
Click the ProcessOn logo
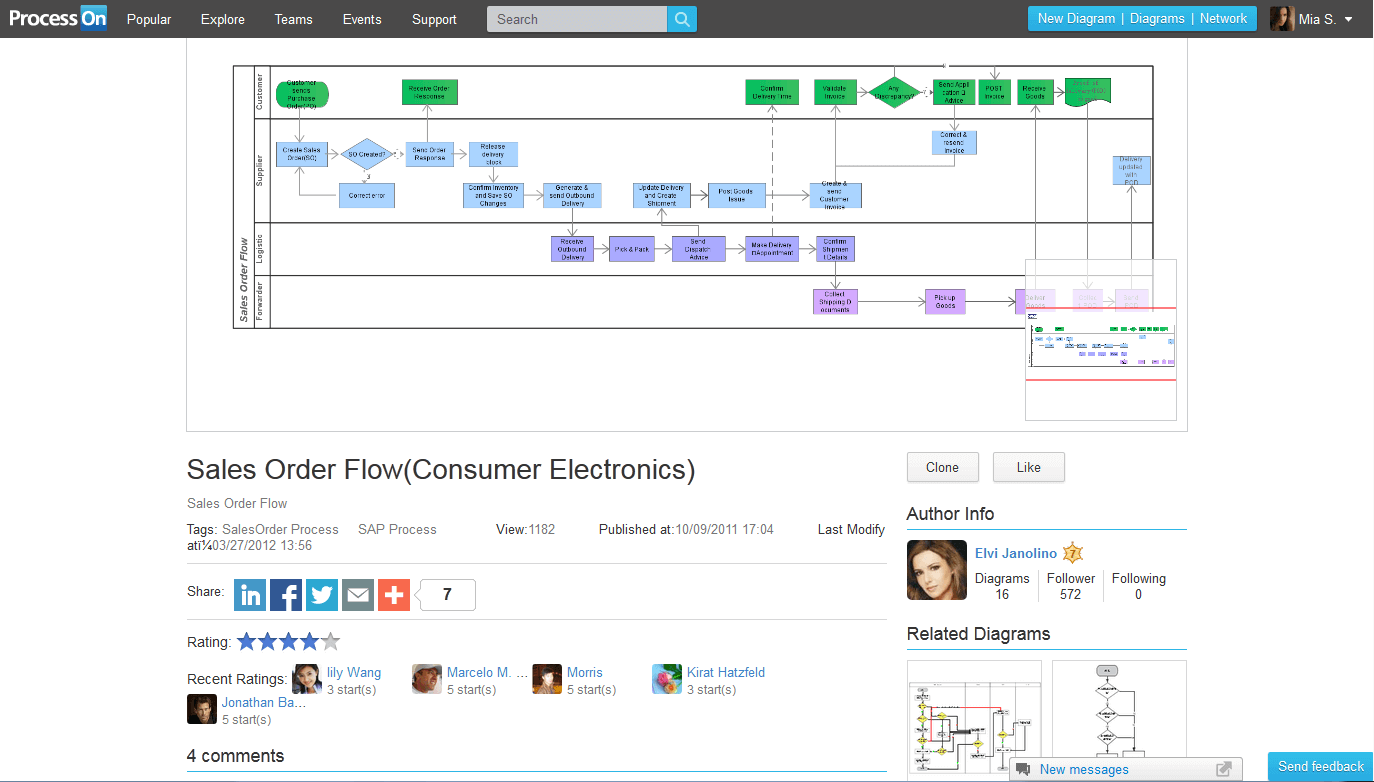(57, 18)
